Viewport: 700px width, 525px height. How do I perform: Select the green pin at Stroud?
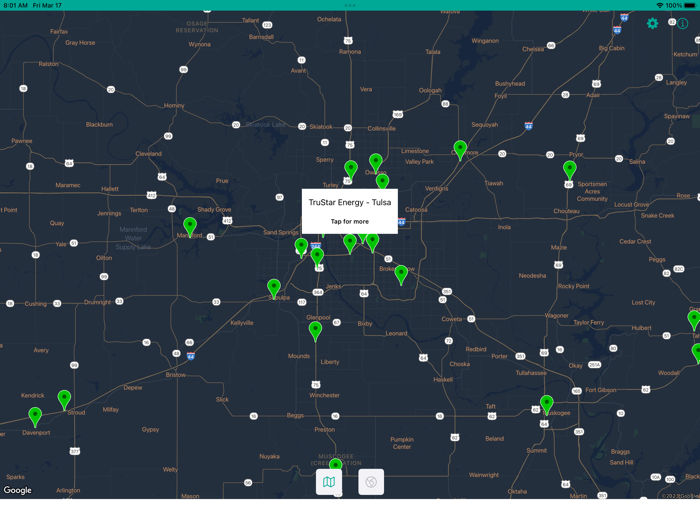click(64, 400)
